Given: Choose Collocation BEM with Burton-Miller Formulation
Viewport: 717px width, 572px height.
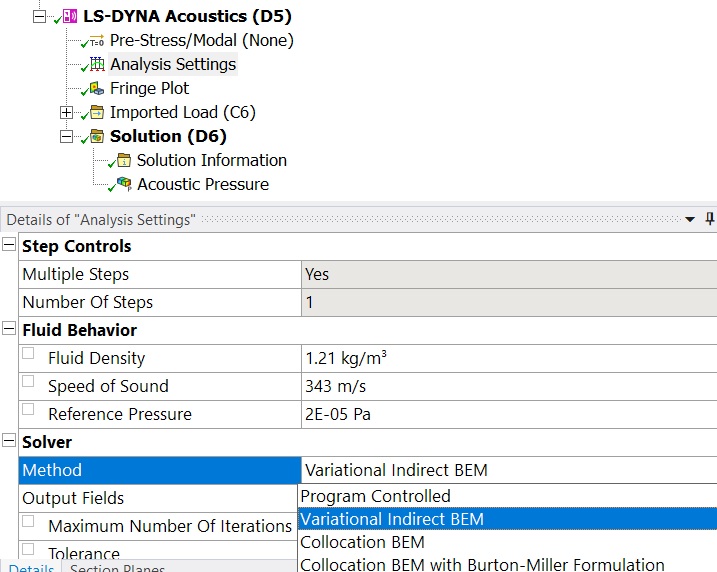Looking at the screenshot, I should 508,563.
